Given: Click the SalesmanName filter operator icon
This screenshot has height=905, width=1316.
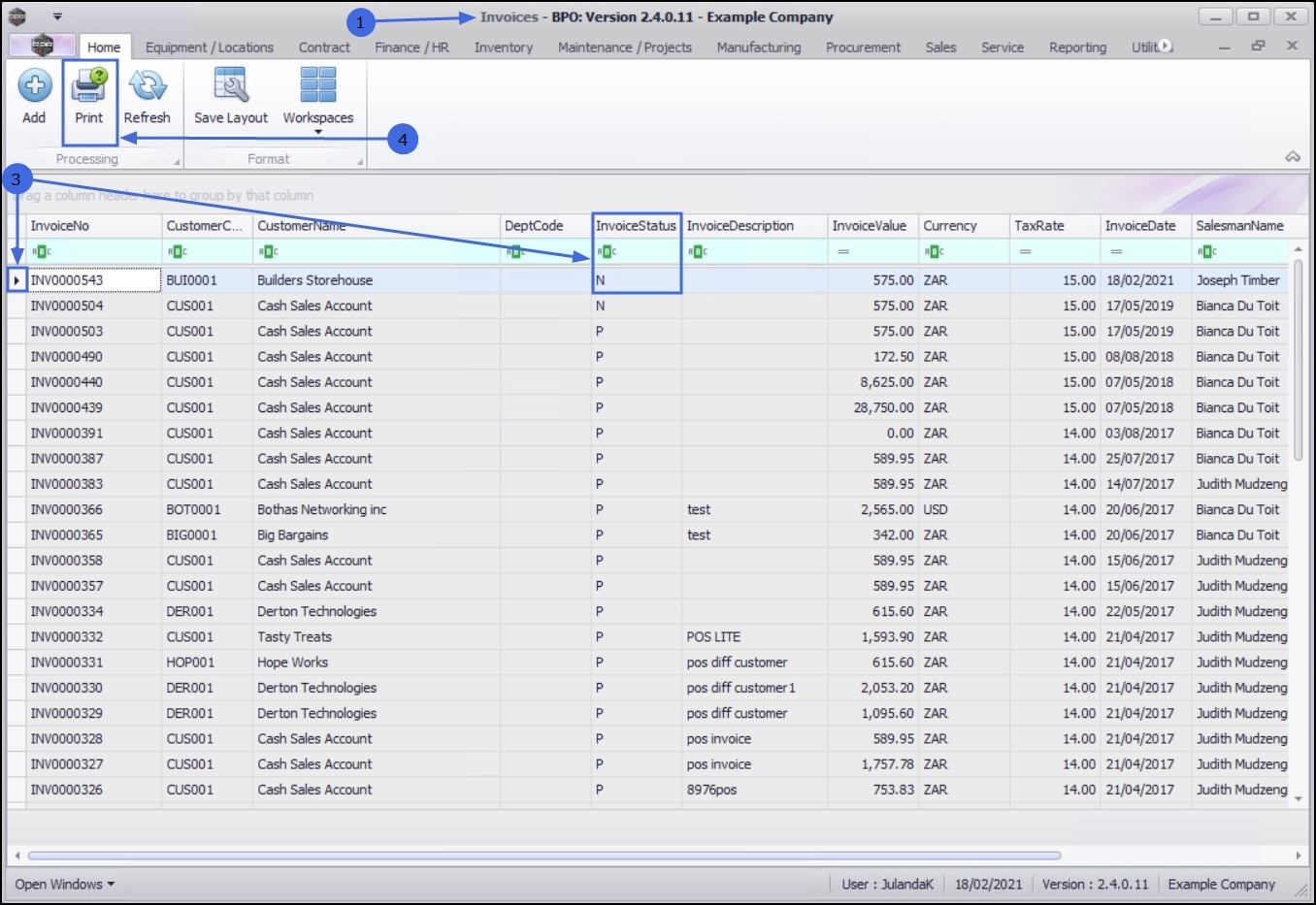Looking at the screenshot, I should point(1207,252).
